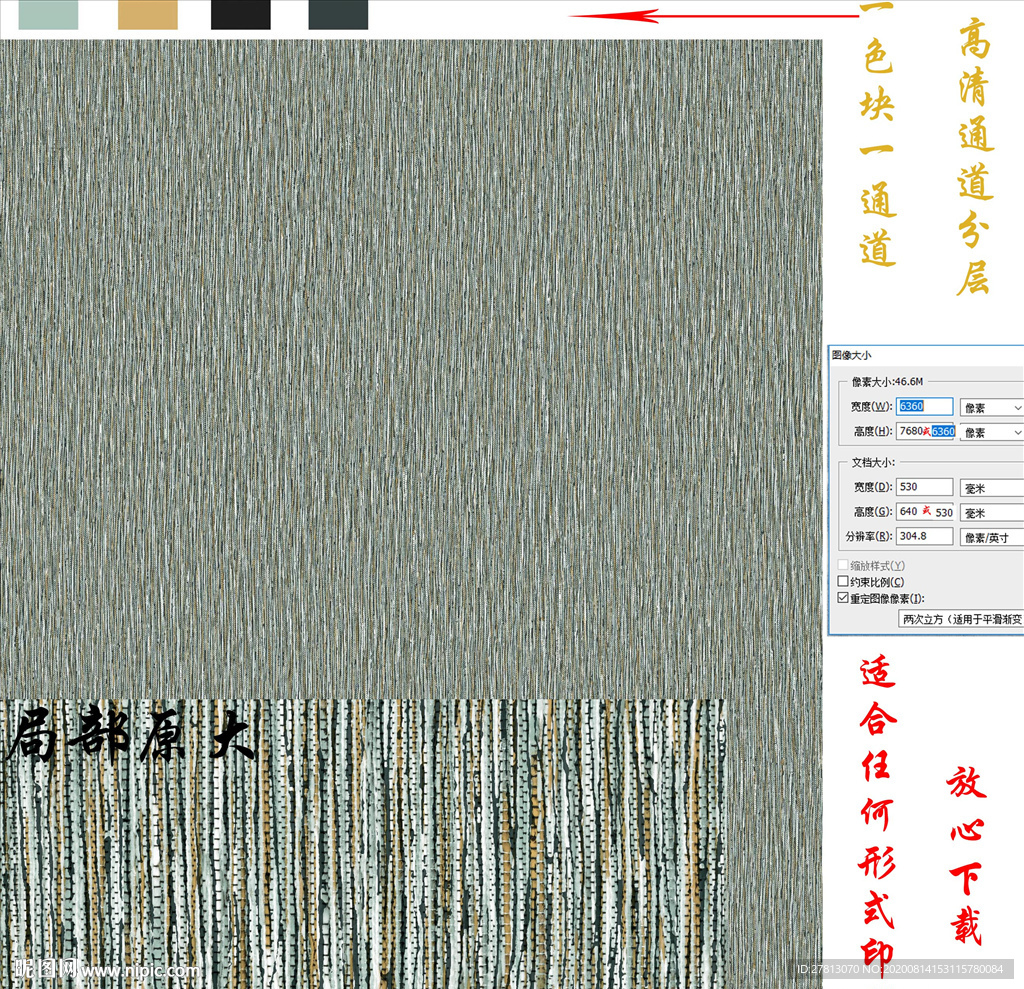Toggle the 缩放样式 scale styles checkbox
The height and width of the screenshot is (989, 1024).
click(841, 563)
